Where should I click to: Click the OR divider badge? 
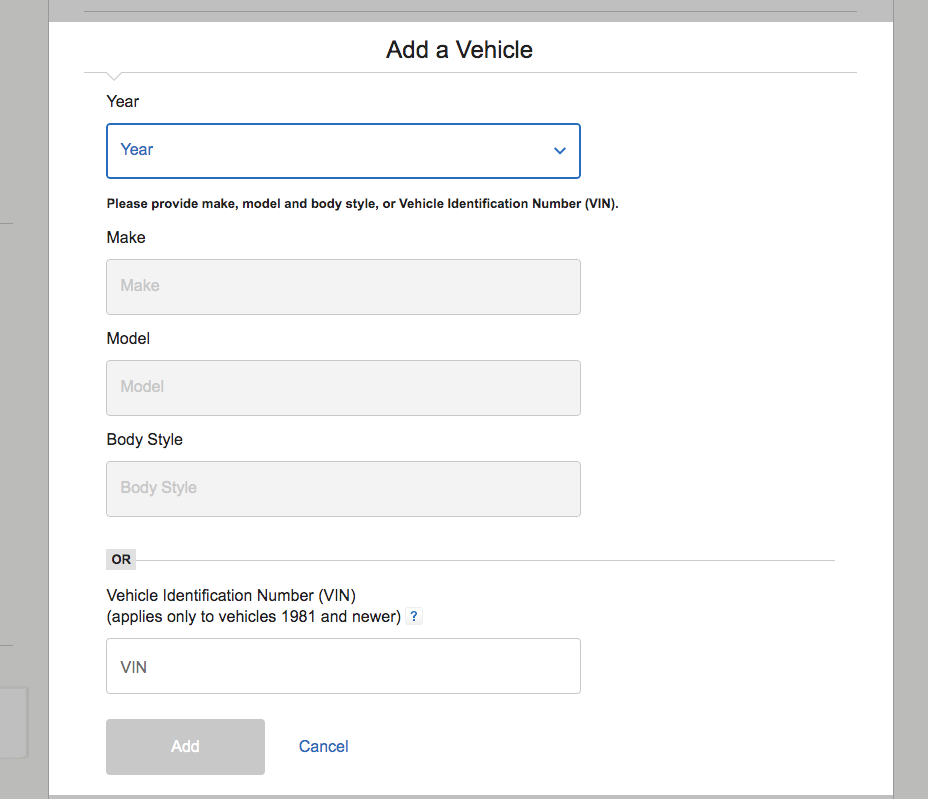click(x=121, y=559)
